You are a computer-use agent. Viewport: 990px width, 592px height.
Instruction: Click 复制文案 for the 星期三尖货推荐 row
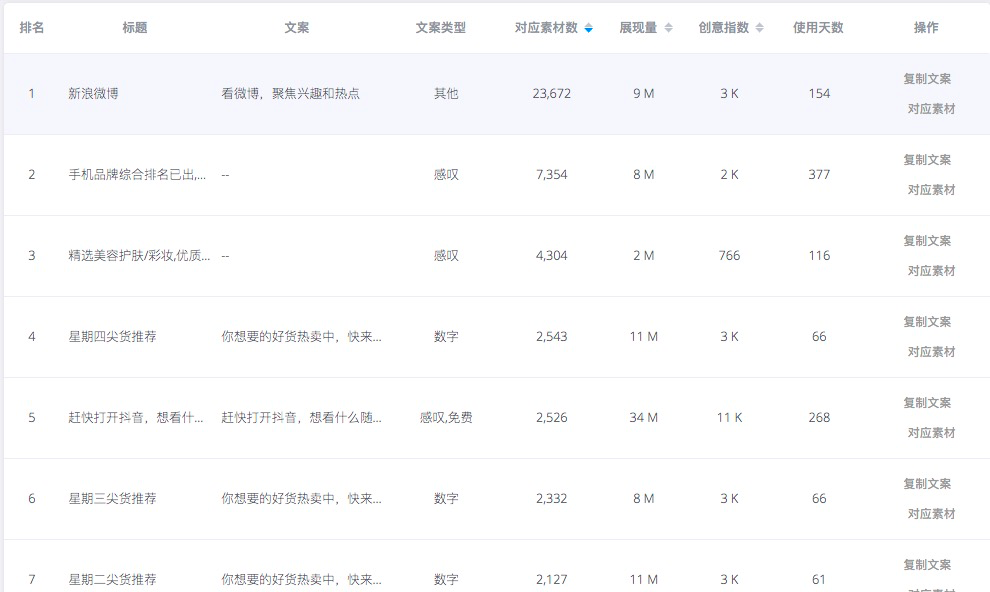click(927, 483)
